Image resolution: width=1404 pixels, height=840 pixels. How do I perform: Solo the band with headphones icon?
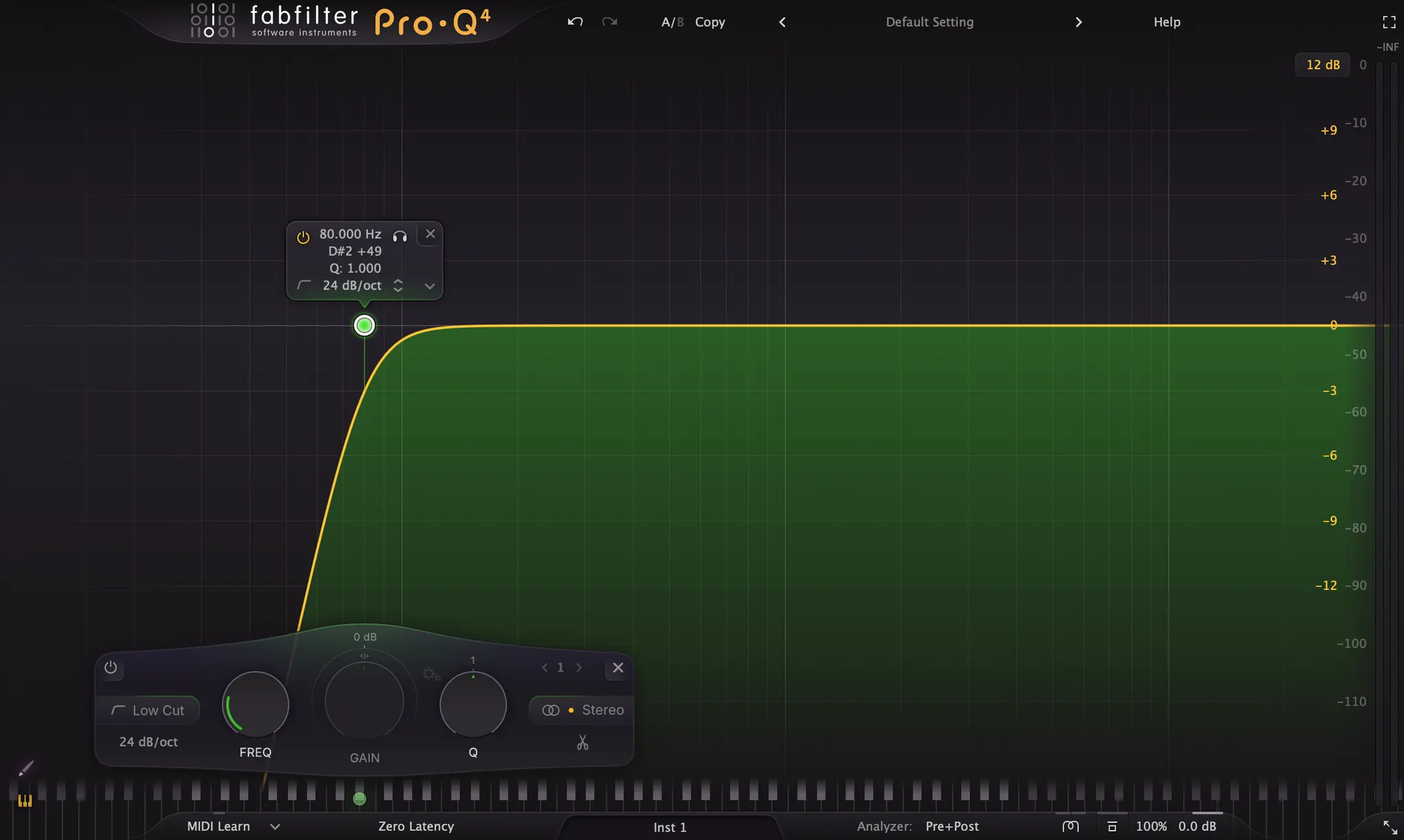coord(400,236)
